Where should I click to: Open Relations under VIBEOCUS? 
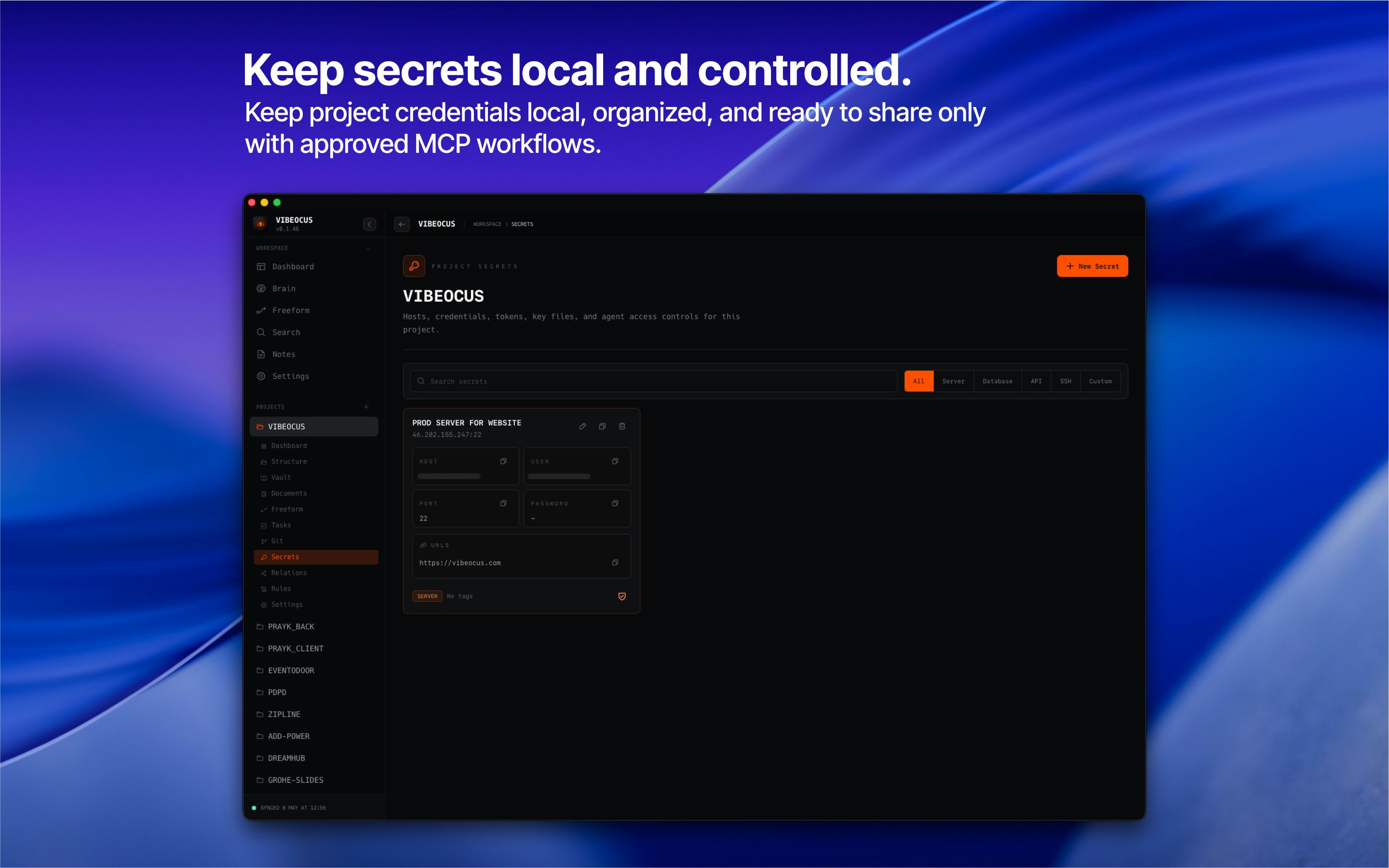coord(316,573)
